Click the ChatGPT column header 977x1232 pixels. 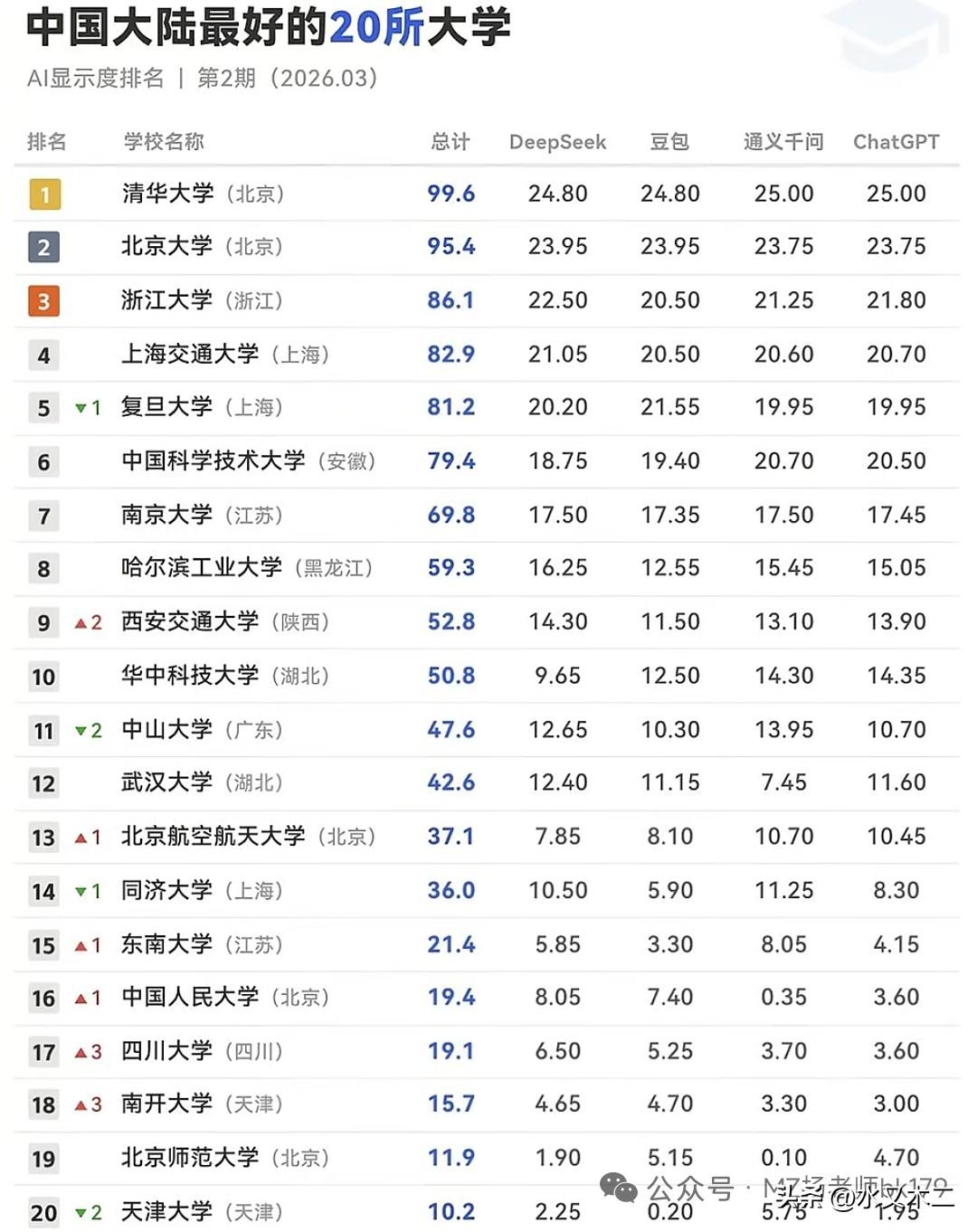coord(896,142)
